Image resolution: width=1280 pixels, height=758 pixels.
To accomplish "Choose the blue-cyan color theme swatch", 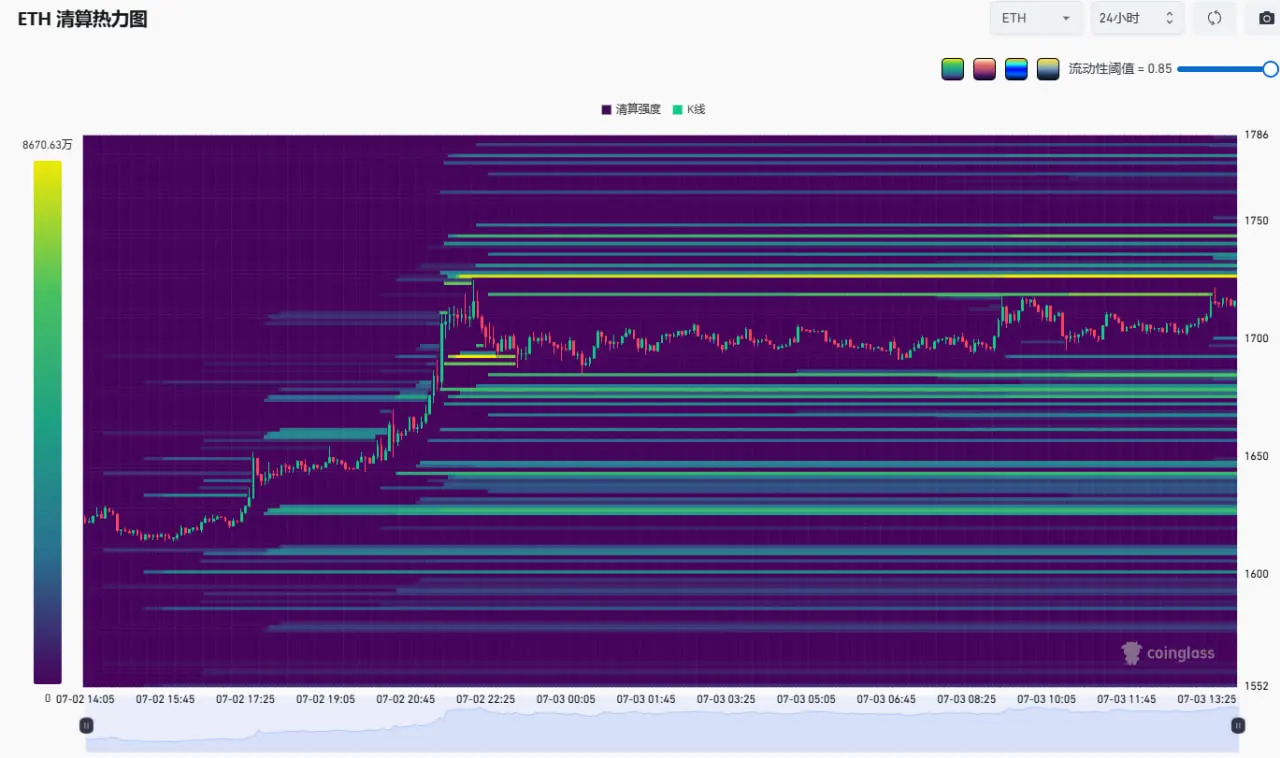I will 1016,69.
